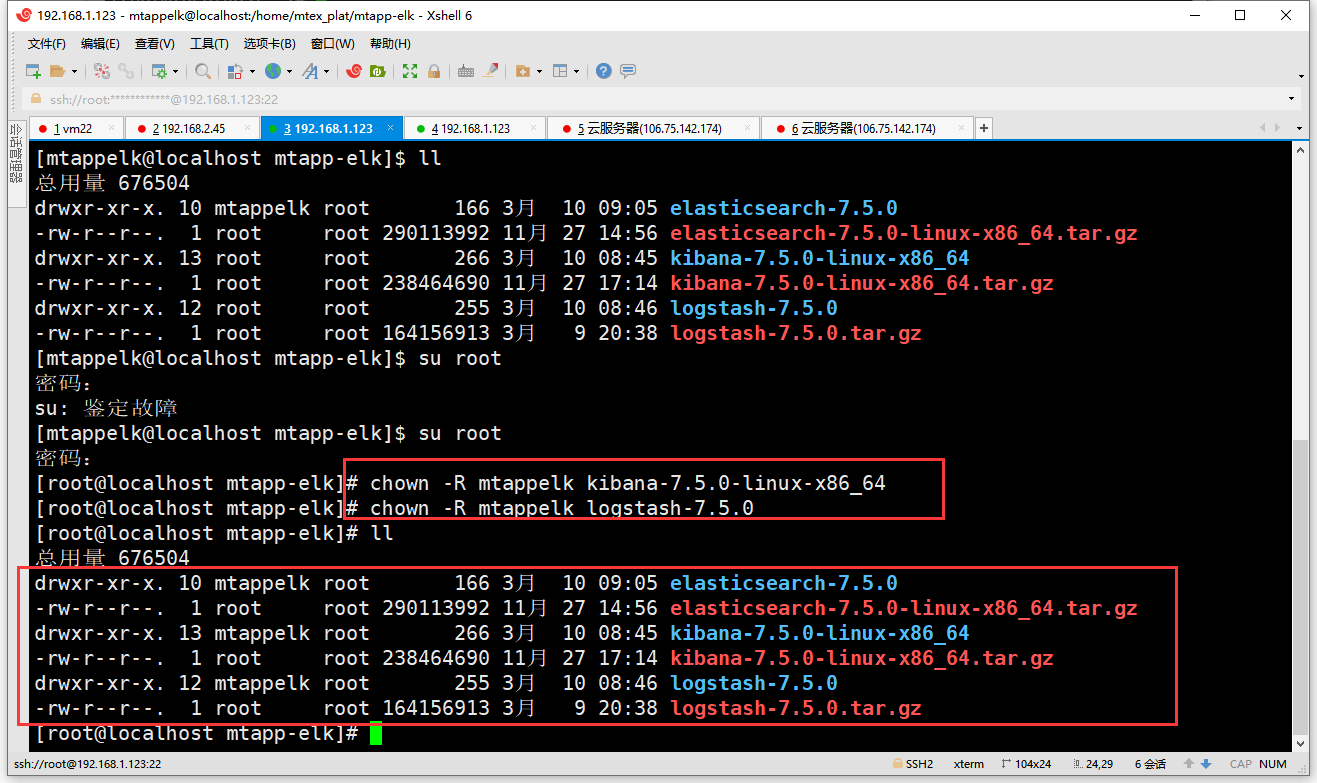
Task: Click SSH2 in the status bar
Action: (x=912, y=764)
